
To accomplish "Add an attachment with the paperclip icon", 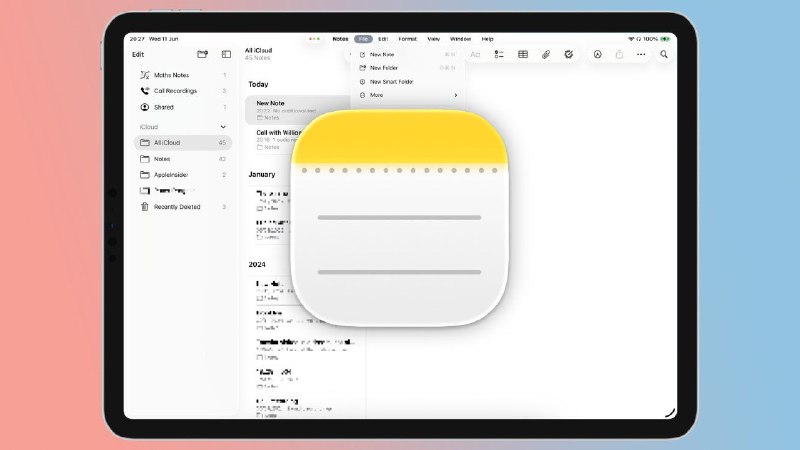I will [x=546, y=54].
